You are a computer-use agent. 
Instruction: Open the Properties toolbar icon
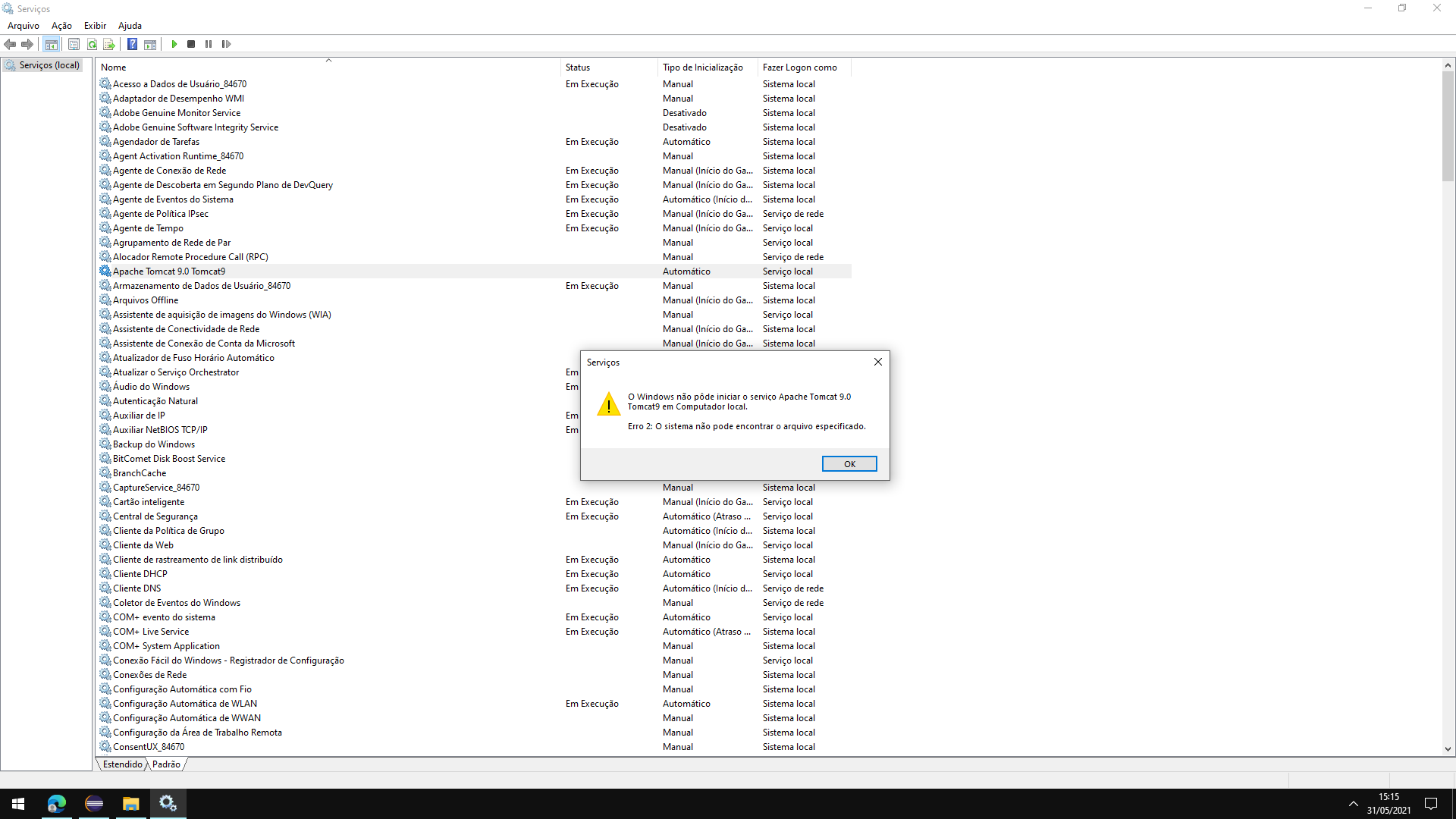coord(74,44)
